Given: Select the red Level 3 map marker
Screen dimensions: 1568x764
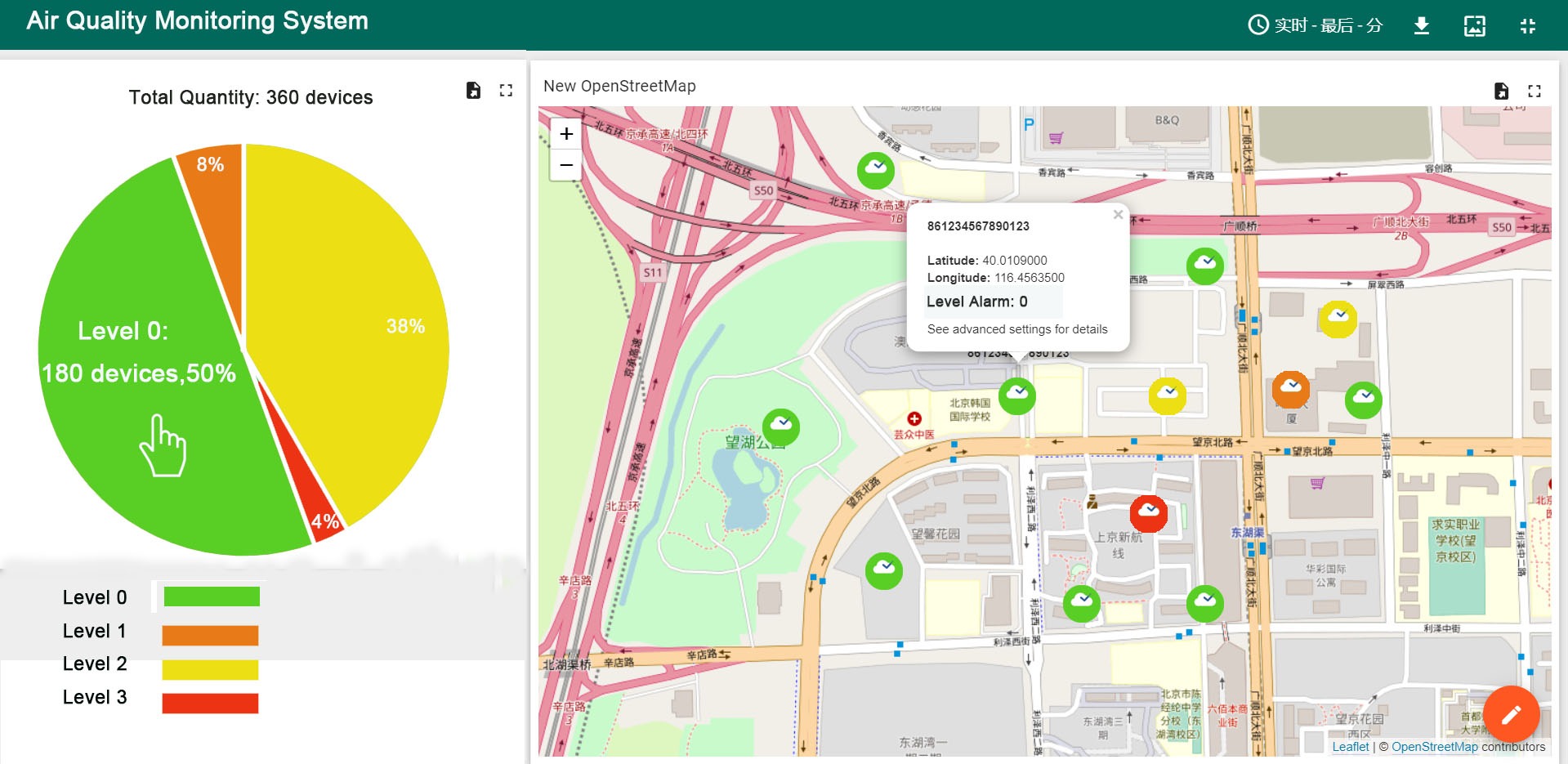Looking at the screenshot, I should (1148, 513).
